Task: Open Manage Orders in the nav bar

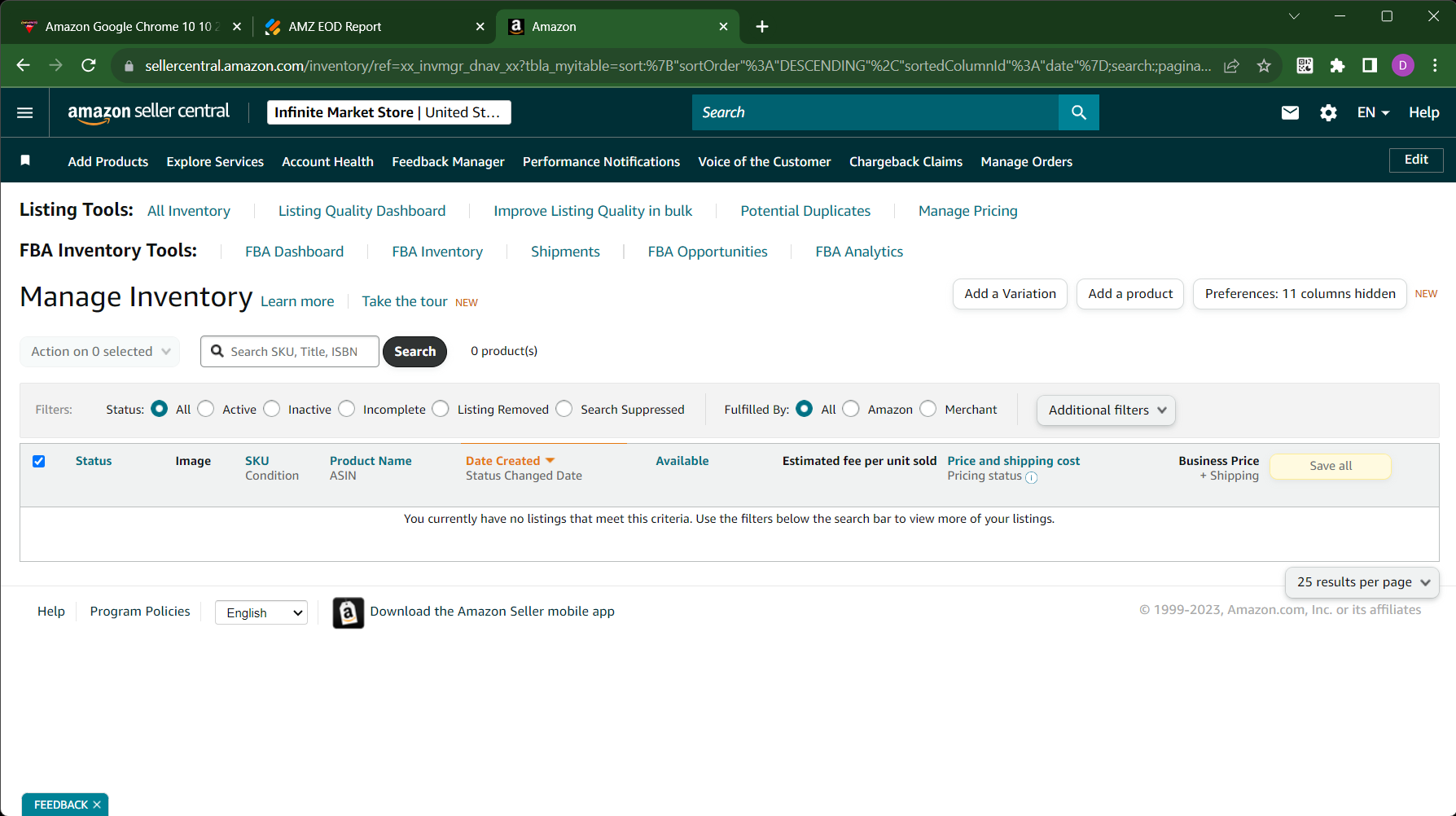Action: click(x=1026, y=161)
